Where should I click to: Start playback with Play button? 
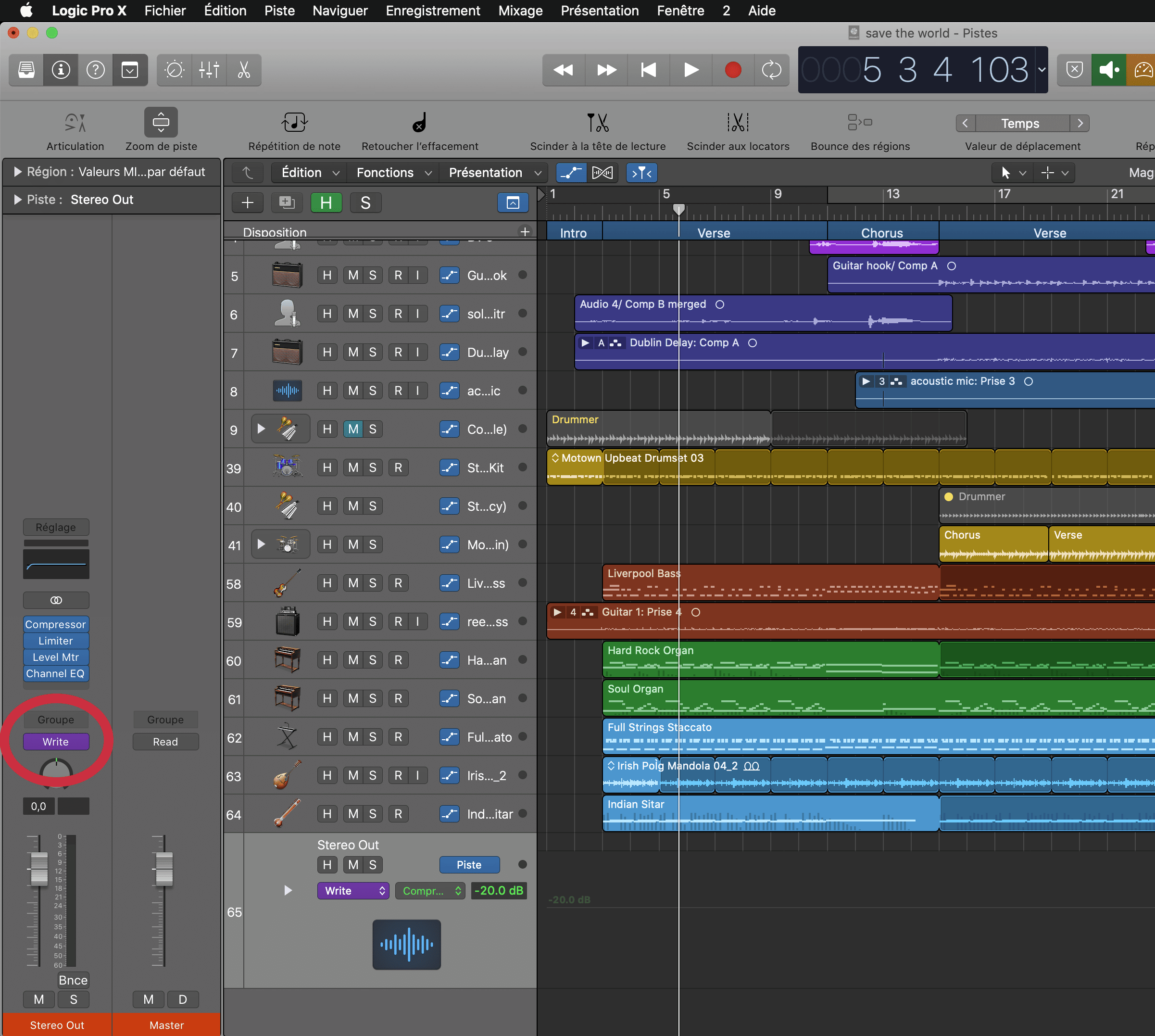coord(690,70)
